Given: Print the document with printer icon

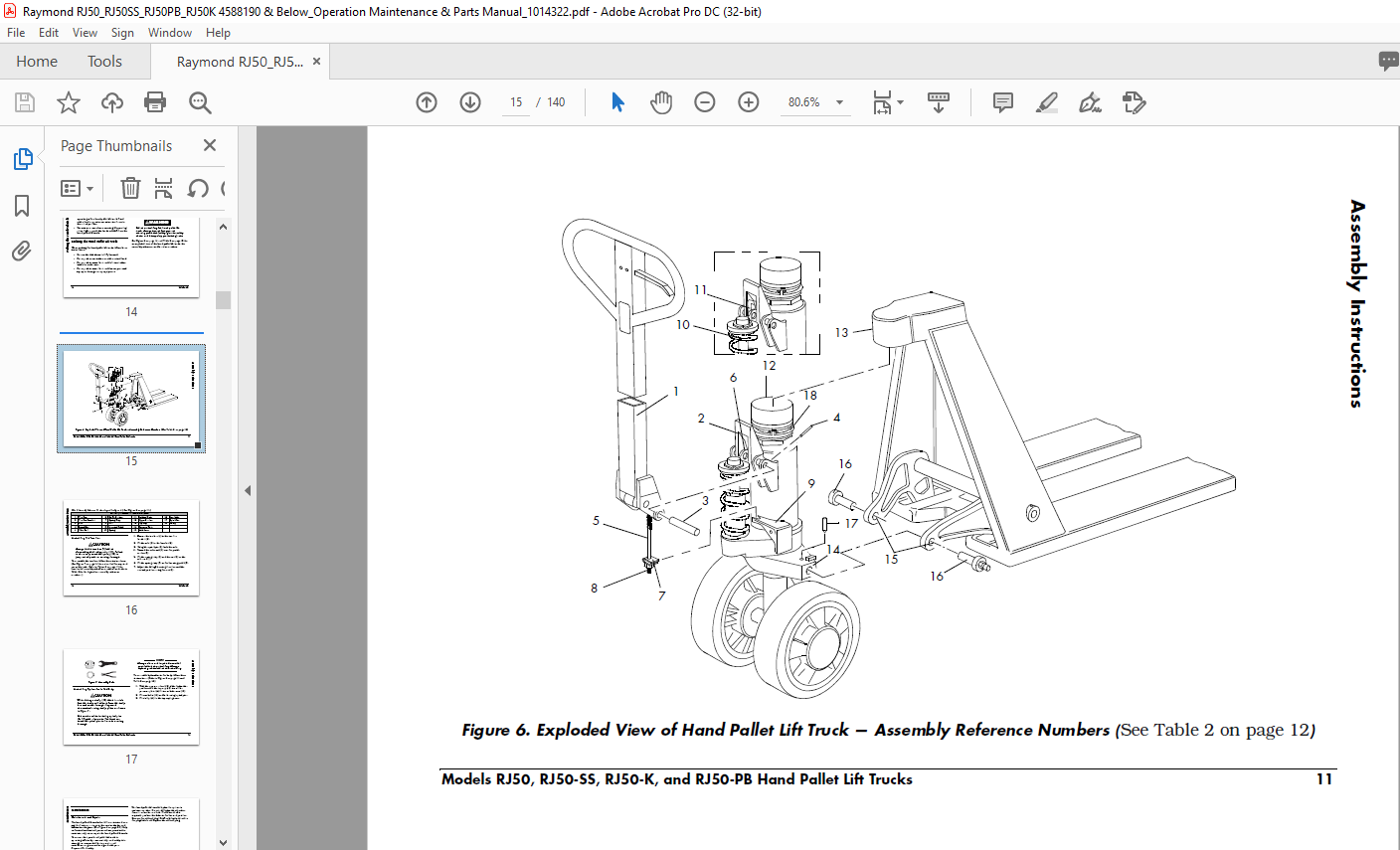Looking at the screenshot, I should (155, 102).
